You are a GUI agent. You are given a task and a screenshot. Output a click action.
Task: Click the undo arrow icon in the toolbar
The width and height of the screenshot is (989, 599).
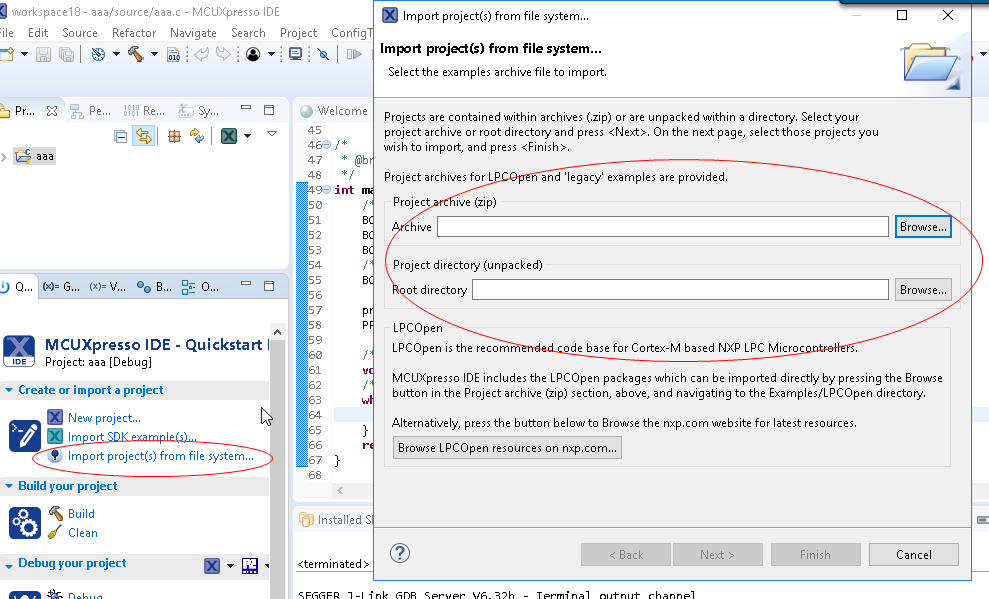pos(201,54)
